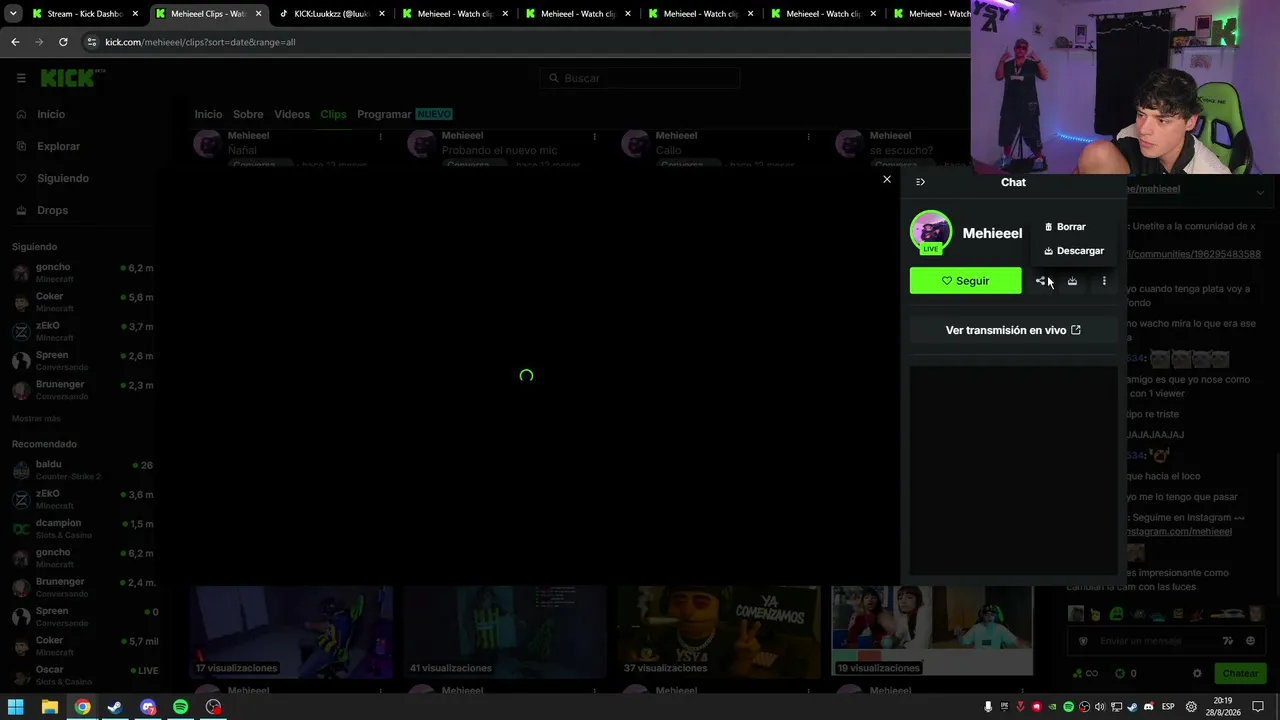Viewport: 1280px width, 720px height.
Task: Open the Programar channel tab
Action: coord(384,114)
